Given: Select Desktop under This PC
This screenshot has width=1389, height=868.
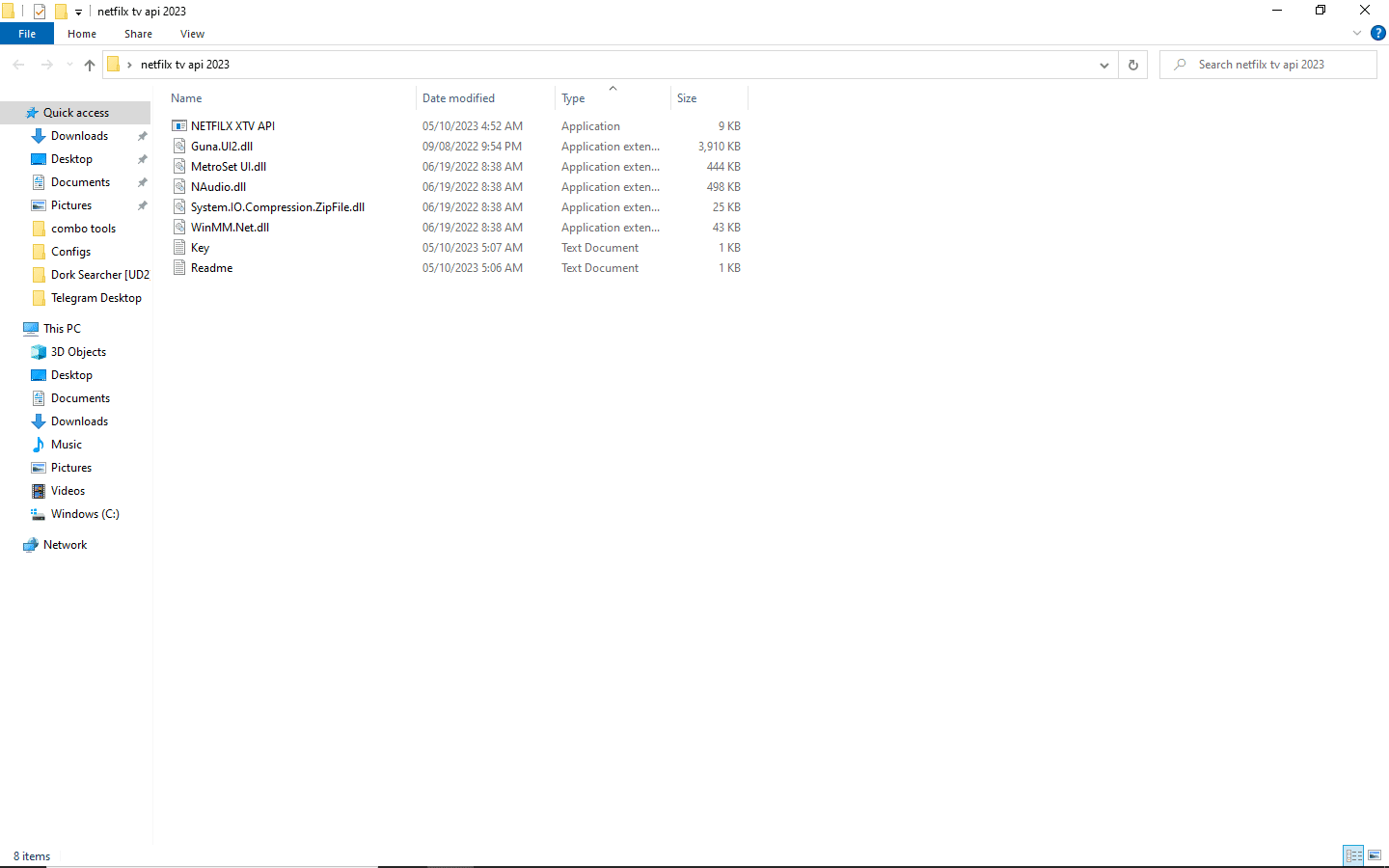Looking at the screenshot, I should 71,375.
